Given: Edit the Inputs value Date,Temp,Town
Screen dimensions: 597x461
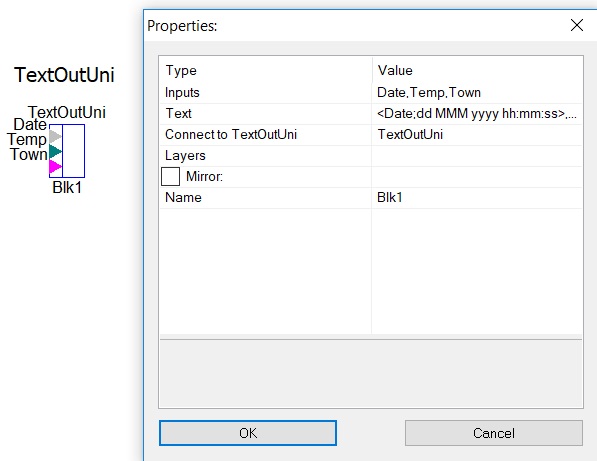Looking at the screenshot, I should pyautogui.click(x=477, y=93).
